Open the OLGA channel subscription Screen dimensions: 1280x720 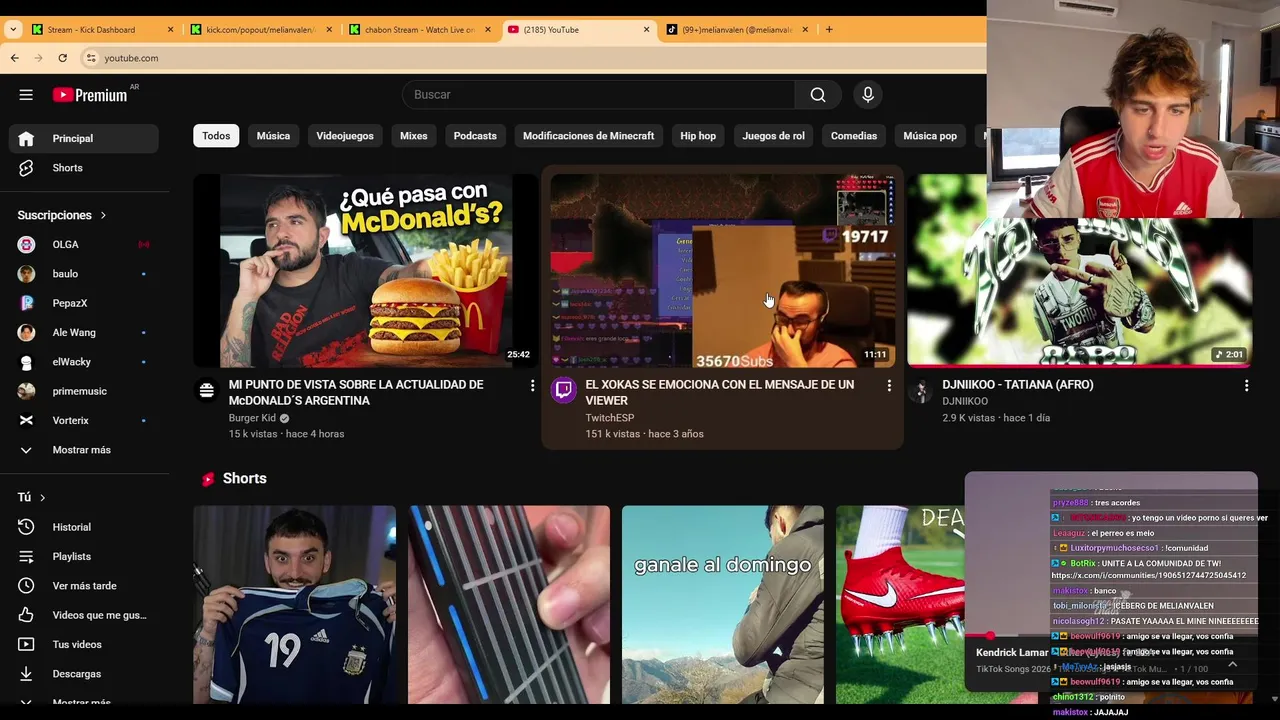[x=84, y=244]
